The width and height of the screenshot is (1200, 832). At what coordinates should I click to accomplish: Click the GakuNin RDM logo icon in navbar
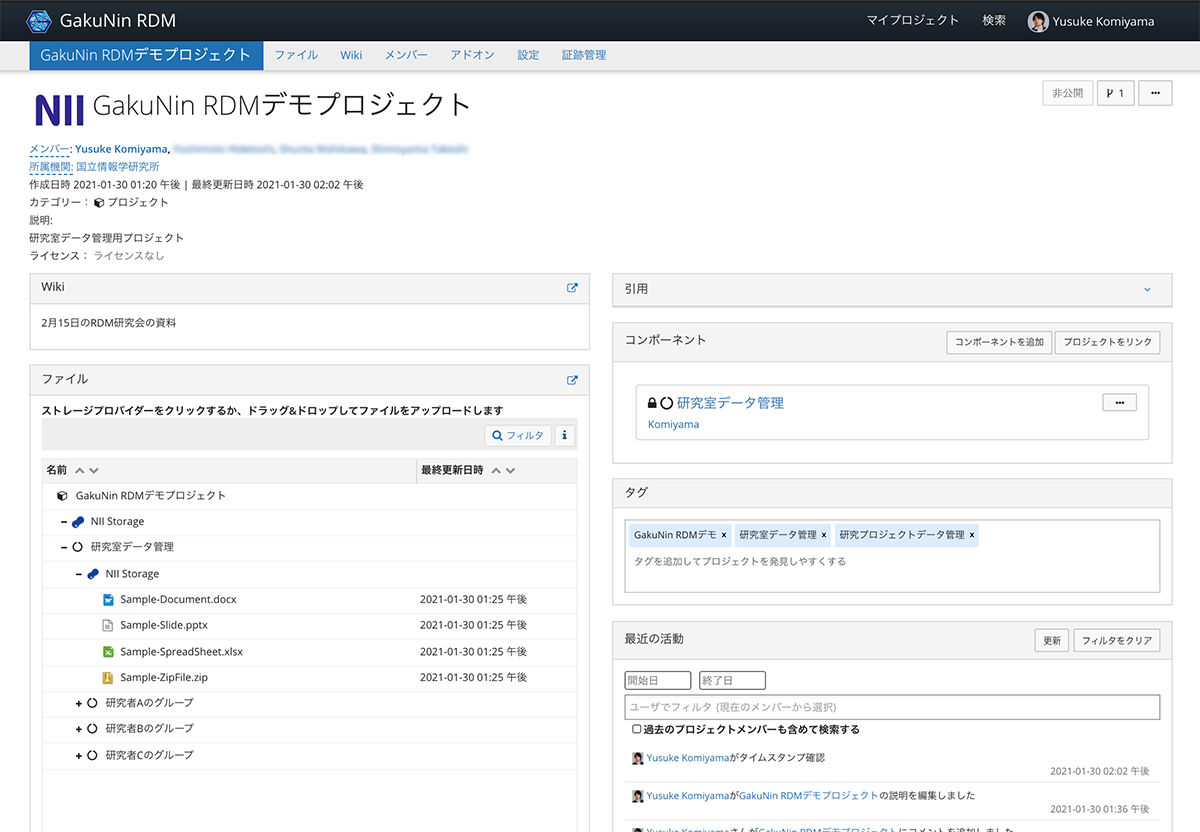click(x=39, y=20)
